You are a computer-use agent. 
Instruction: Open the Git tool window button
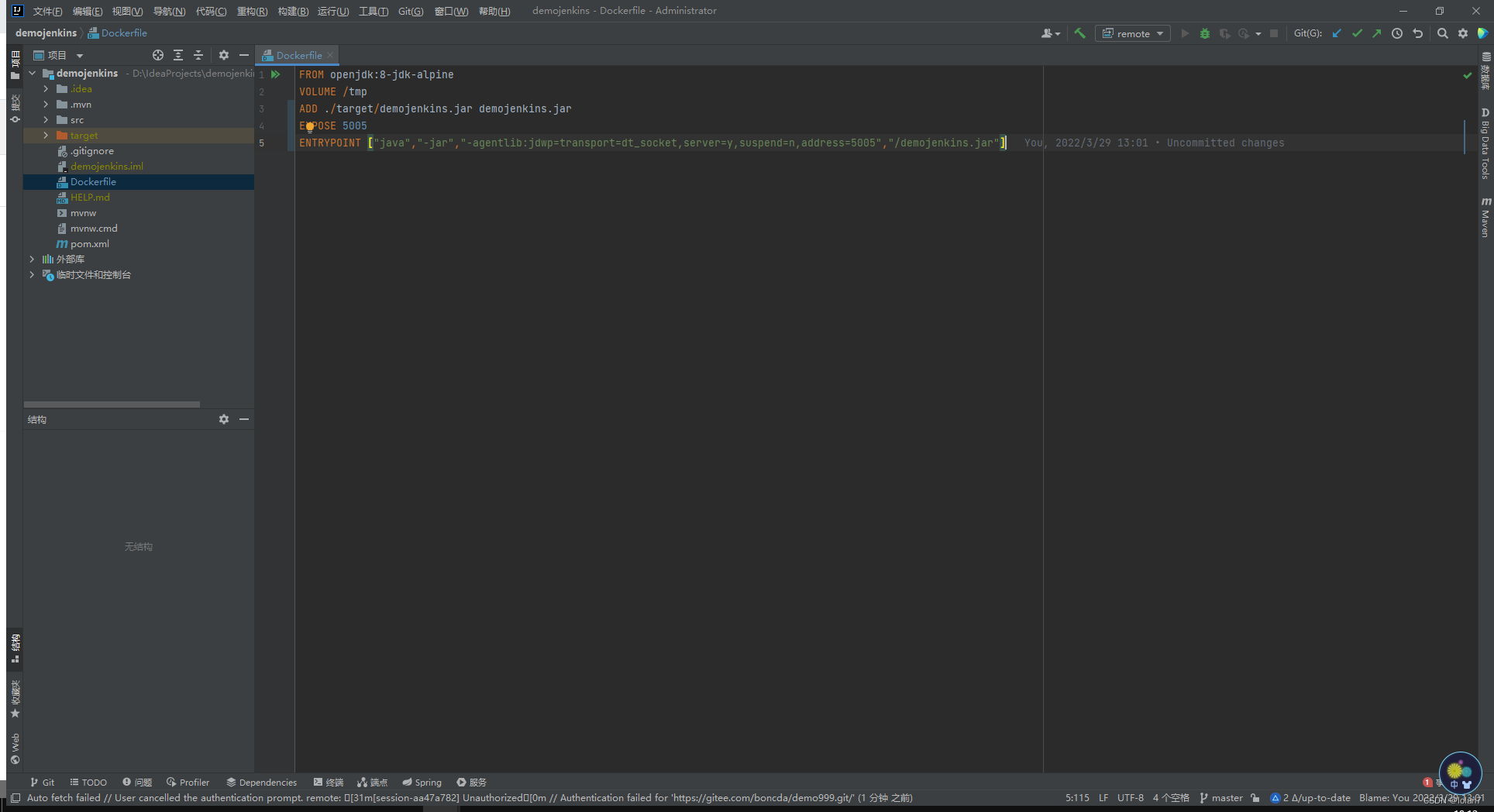[x=42, y=782]
